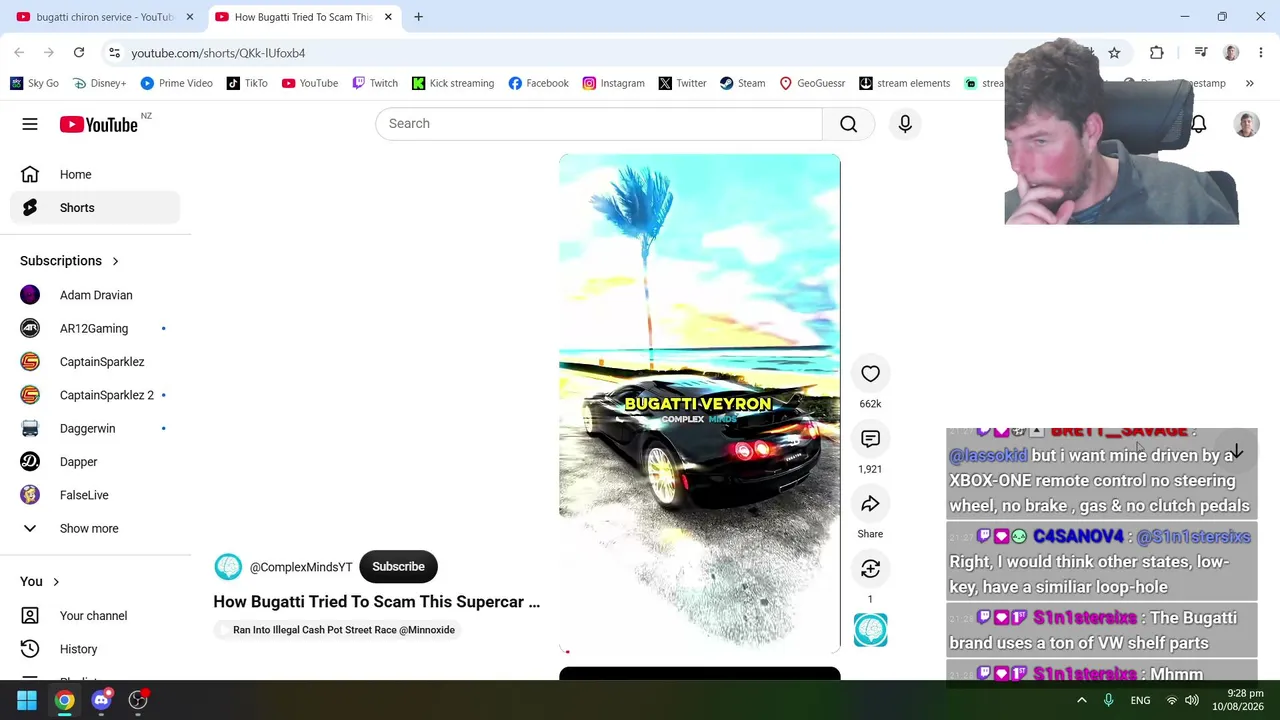This screenshot has width=1280, height=720.
Task: Open the clock and date in the taskbar
Action: tap(1239, 700)
